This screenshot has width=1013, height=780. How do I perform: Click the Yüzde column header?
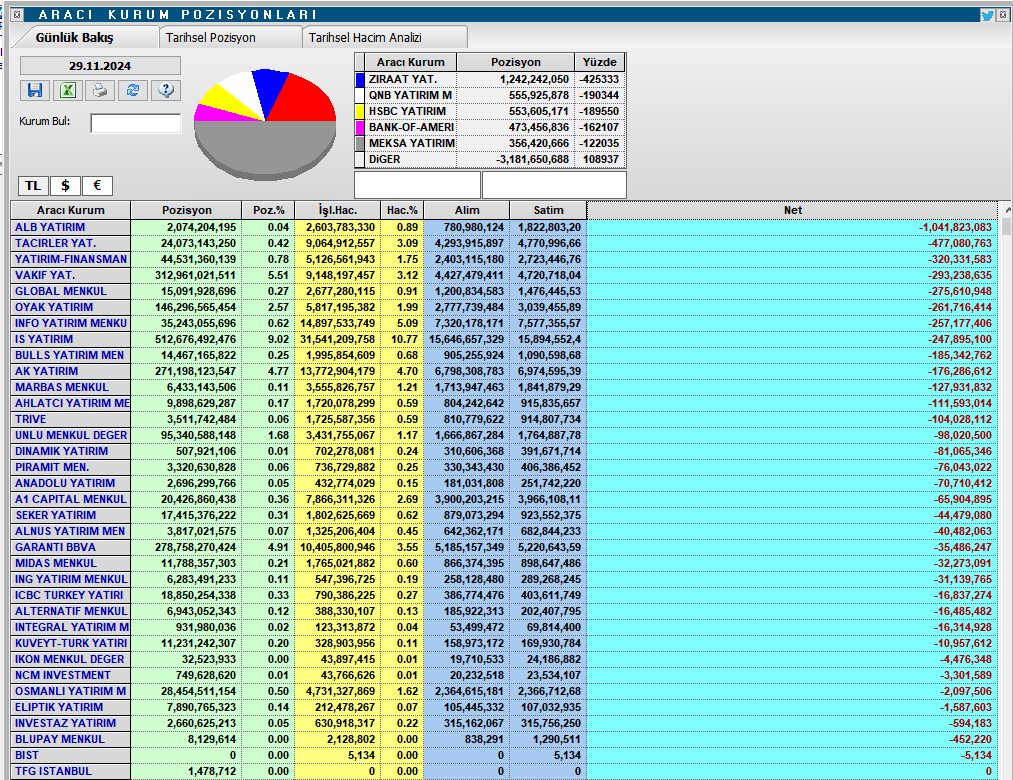click(600, 62)
